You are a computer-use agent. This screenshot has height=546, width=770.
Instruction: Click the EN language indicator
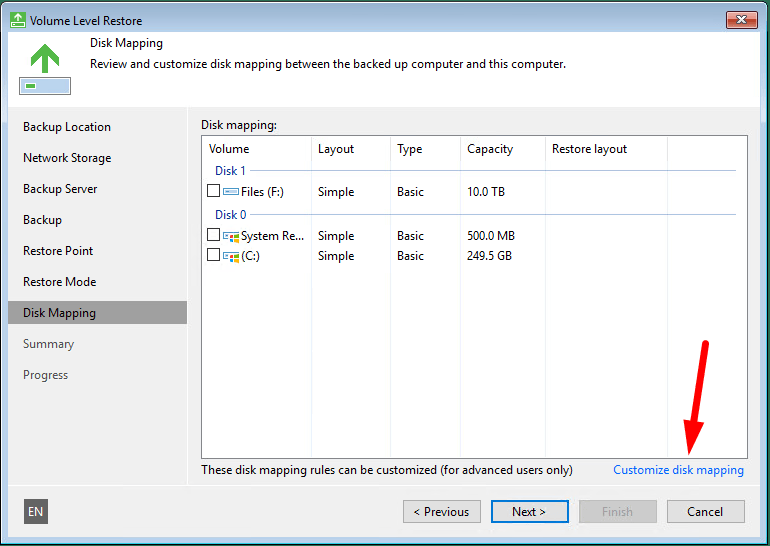point(35,512)
